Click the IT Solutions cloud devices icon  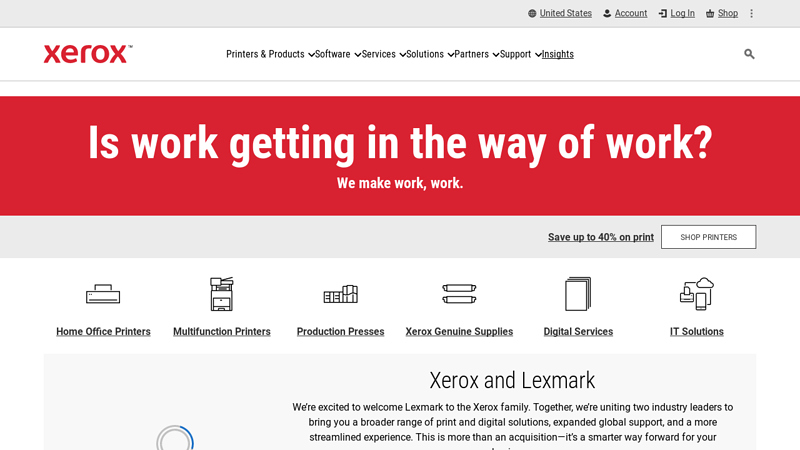(x=697, y=294)
